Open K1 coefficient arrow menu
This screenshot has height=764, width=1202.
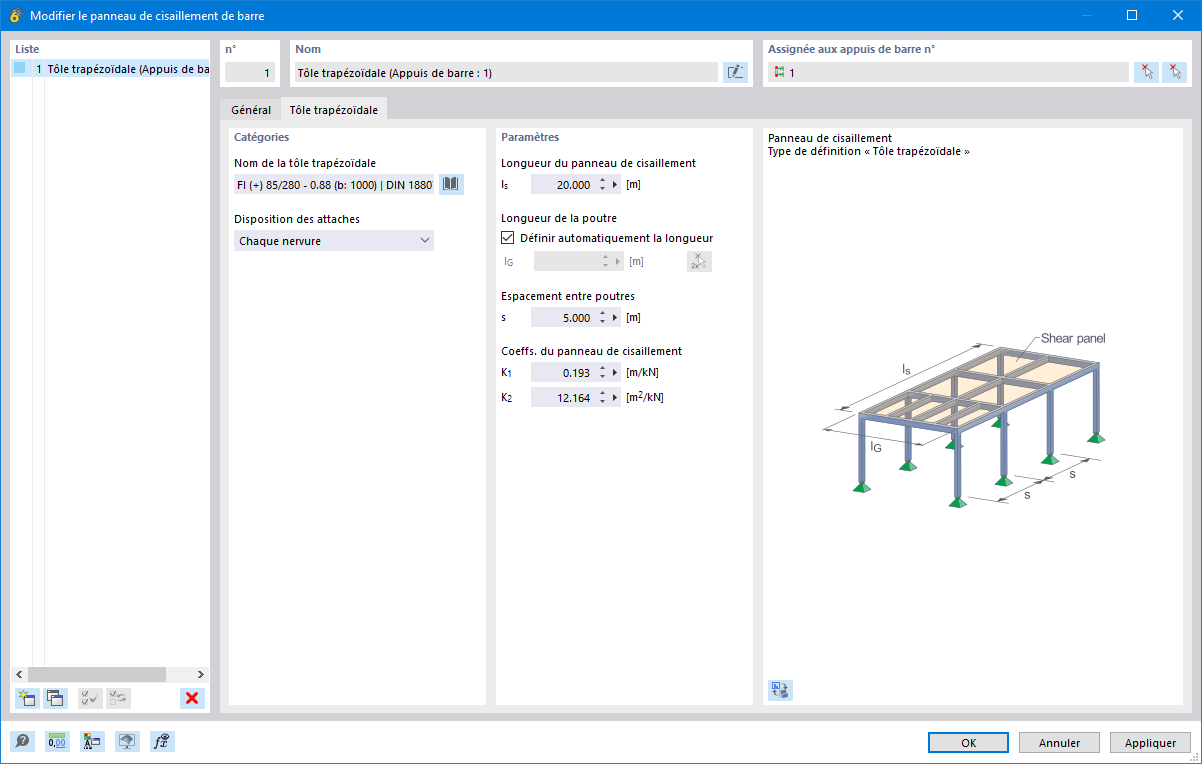[x=616, y=372]
